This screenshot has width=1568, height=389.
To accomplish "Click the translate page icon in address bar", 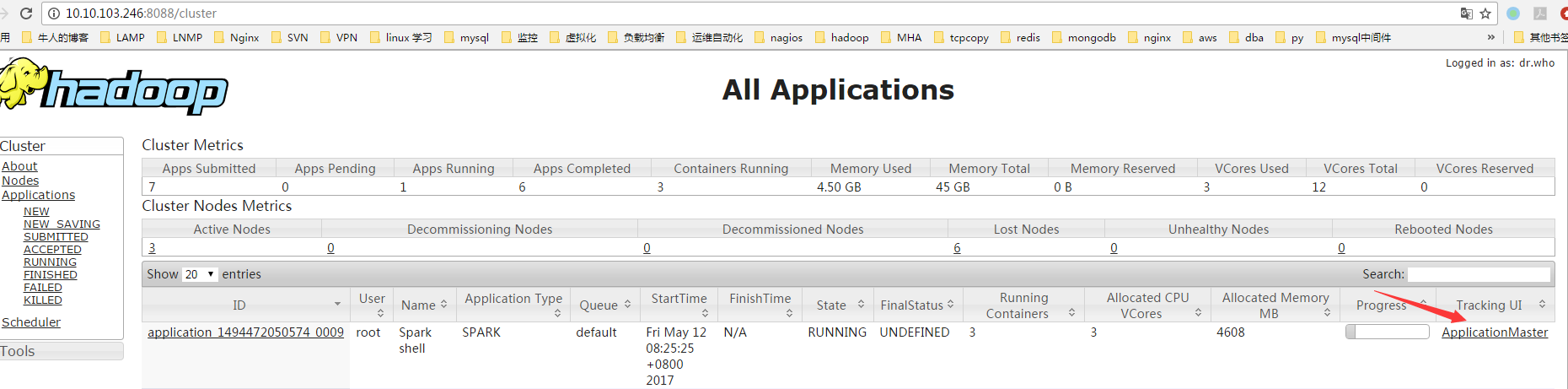I will pyautogui.click(x=1467, y=14).
